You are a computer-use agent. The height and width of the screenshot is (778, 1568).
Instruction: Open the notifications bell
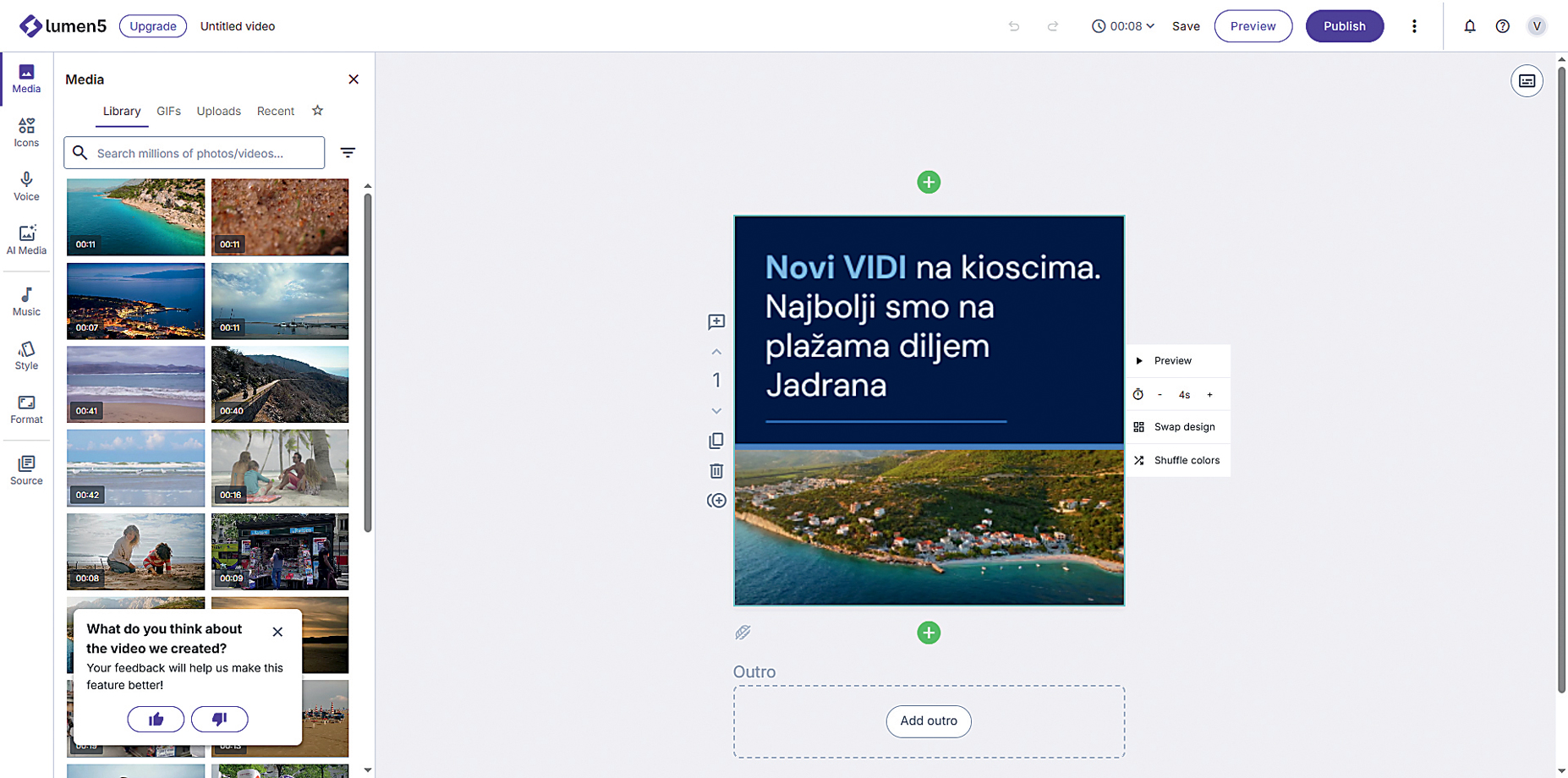coord(1470,26)
